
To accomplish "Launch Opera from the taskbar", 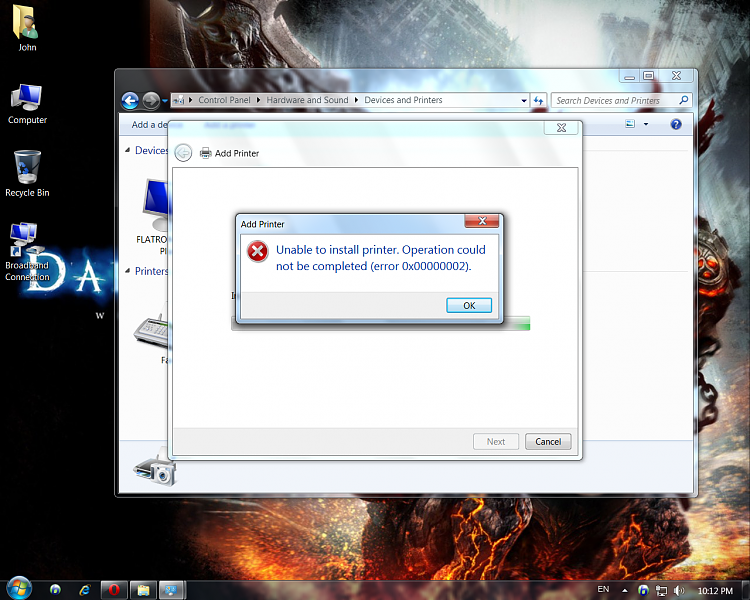I will coord(114,590).
